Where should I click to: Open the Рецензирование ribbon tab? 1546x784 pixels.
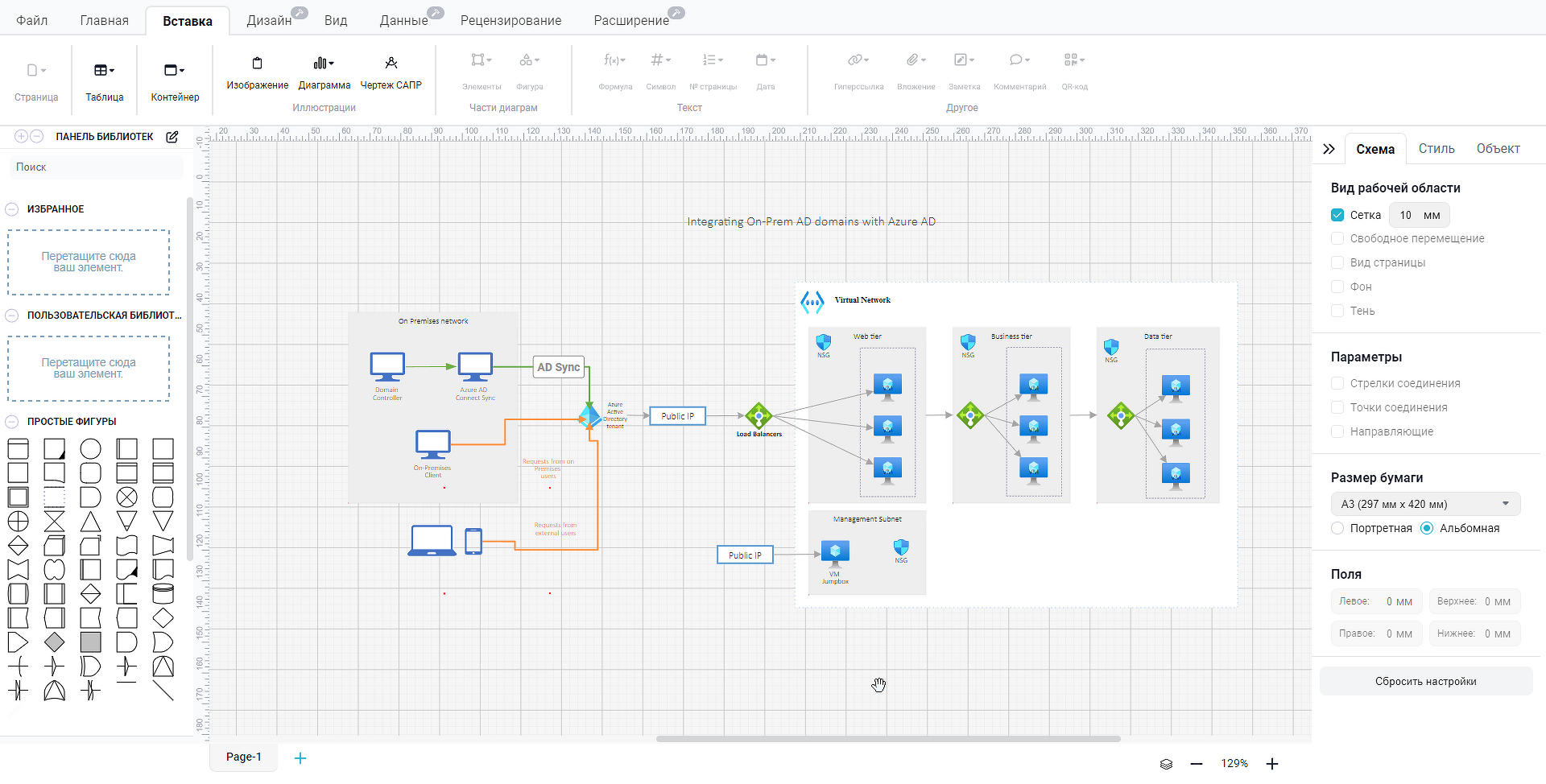point(511,21)
